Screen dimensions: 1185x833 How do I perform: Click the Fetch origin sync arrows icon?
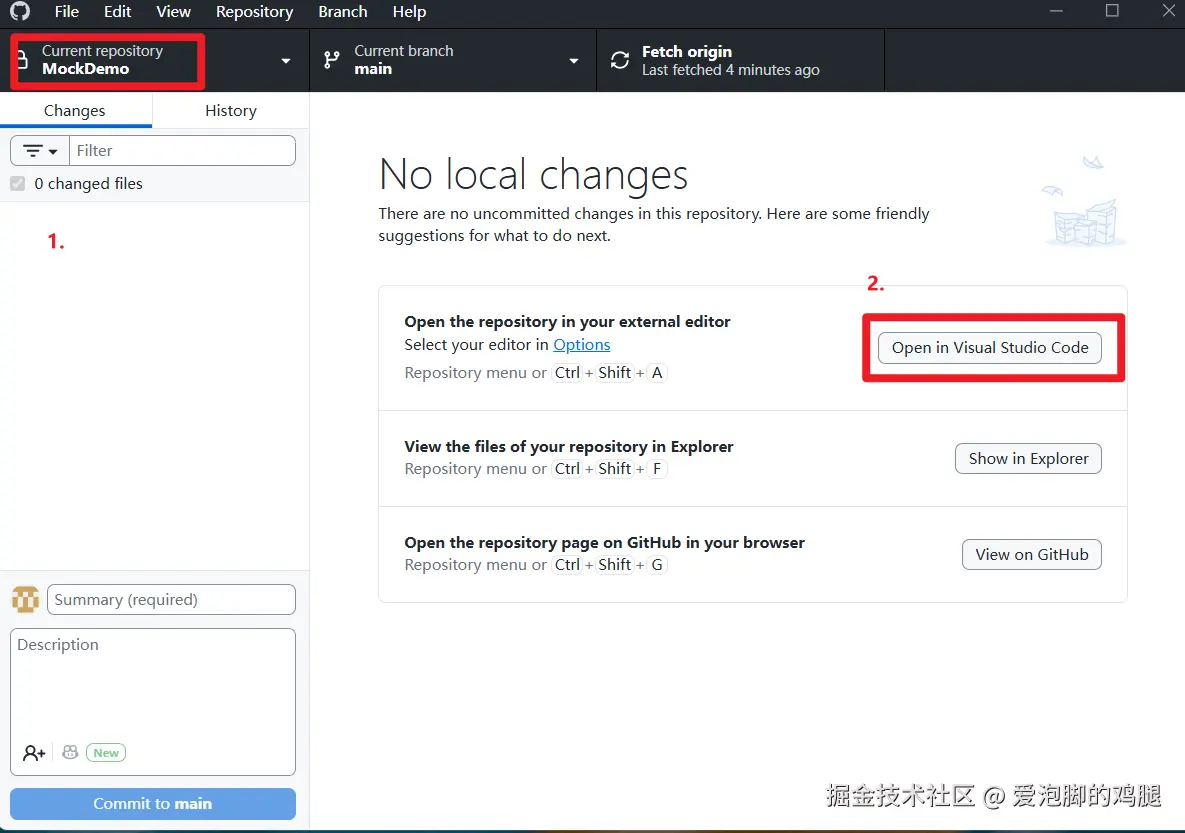tap(620, 60)
